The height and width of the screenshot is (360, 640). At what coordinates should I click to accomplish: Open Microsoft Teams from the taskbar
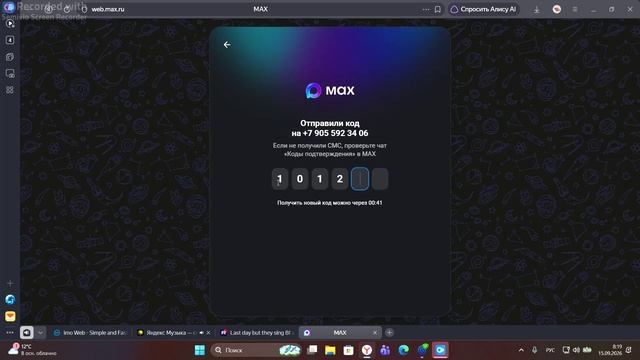point(385,350)
